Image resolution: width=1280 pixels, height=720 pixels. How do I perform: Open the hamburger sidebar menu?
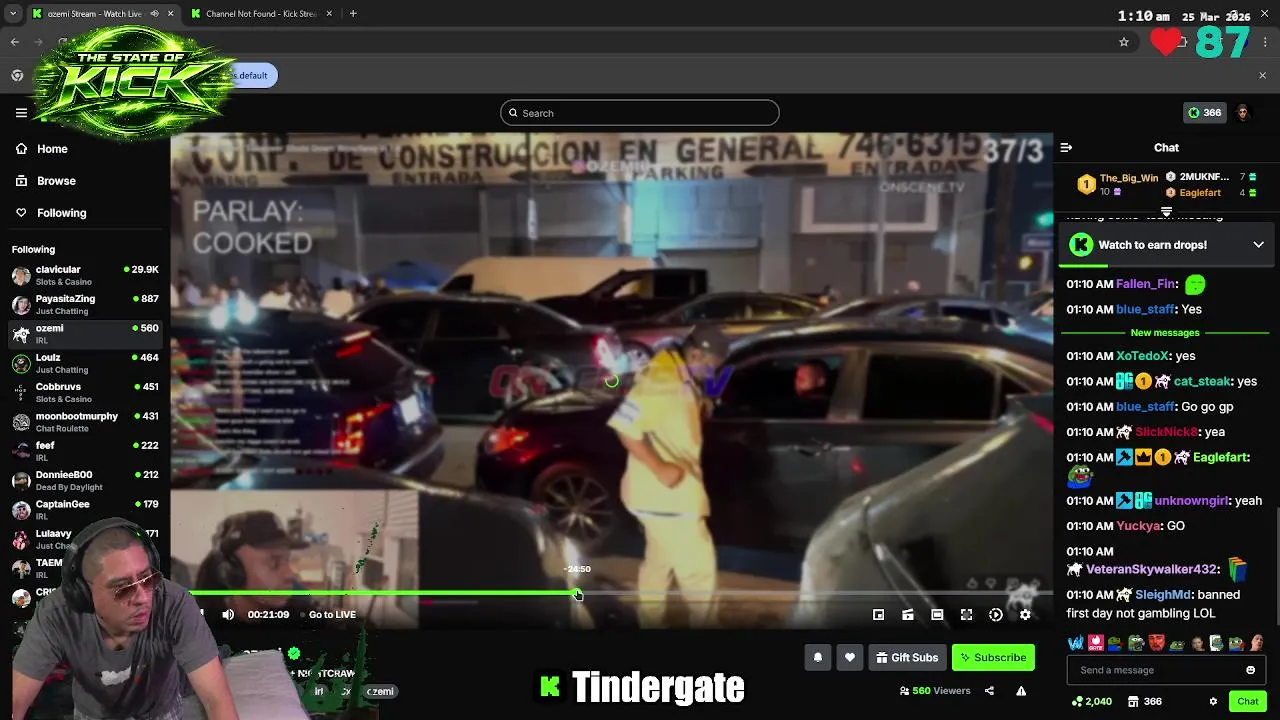pyautogui.click(x=21, y=113)
